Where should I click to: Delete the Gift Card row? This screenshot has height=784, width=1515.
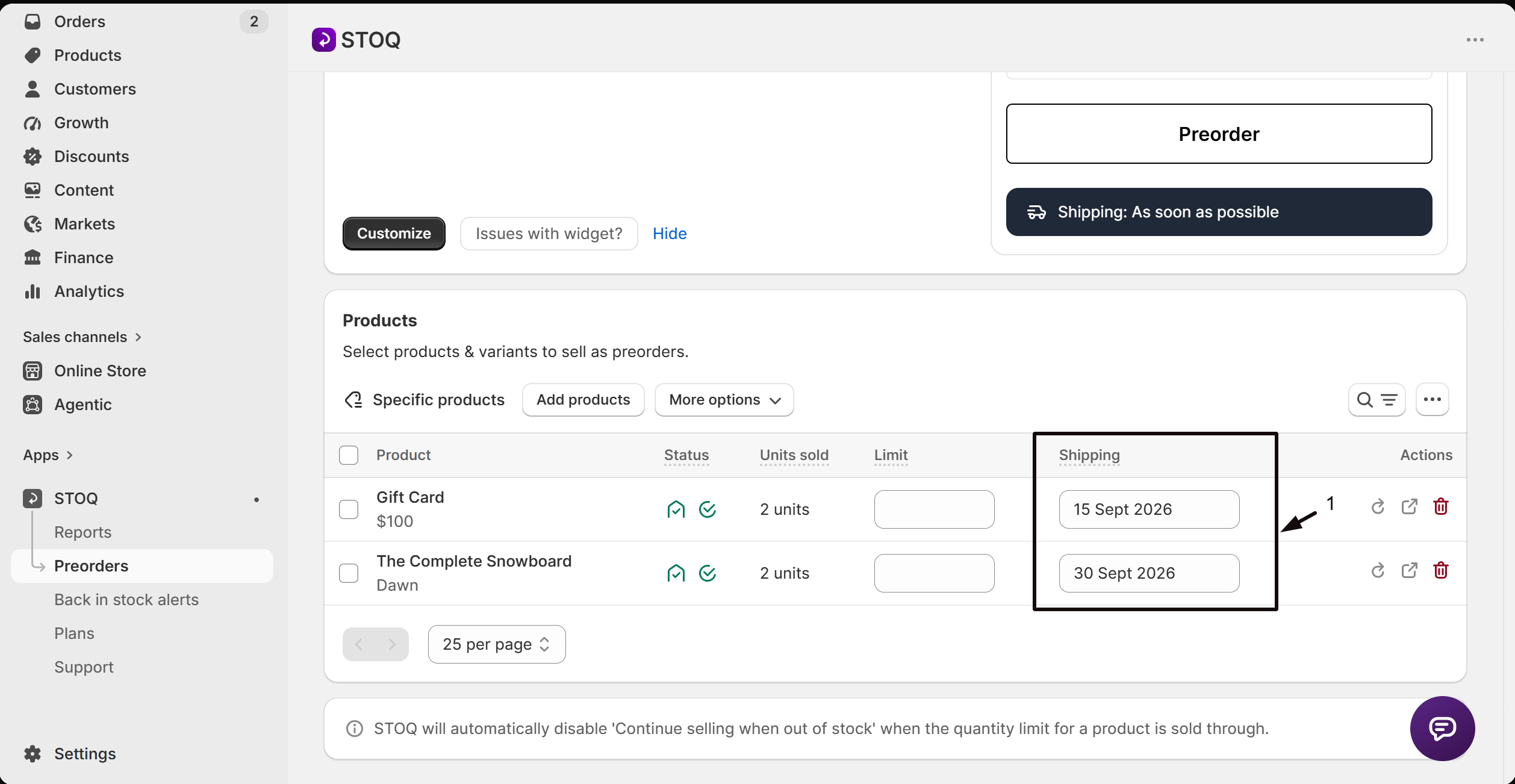[x=1440, y=507]
